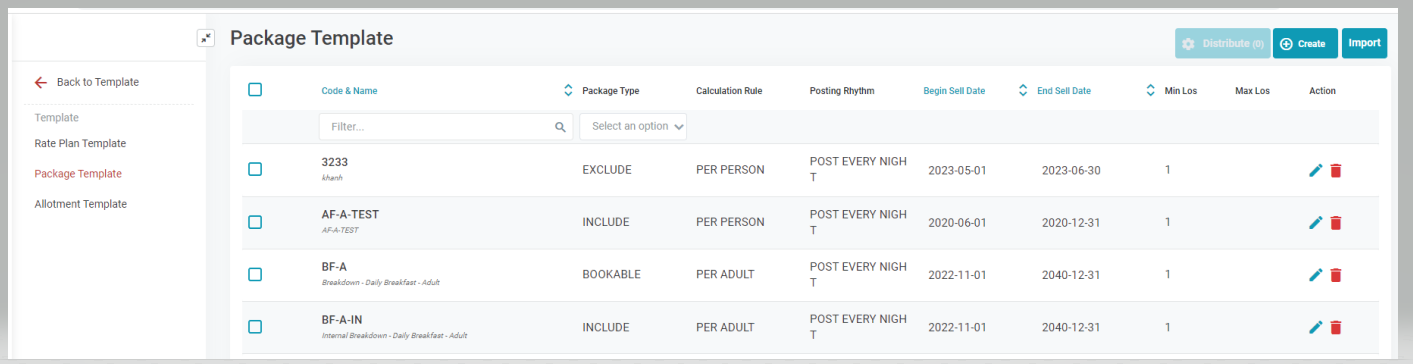Click the pencil icon for BF-A
This screenshot has height=364, width=1413.
[1315, 275]
